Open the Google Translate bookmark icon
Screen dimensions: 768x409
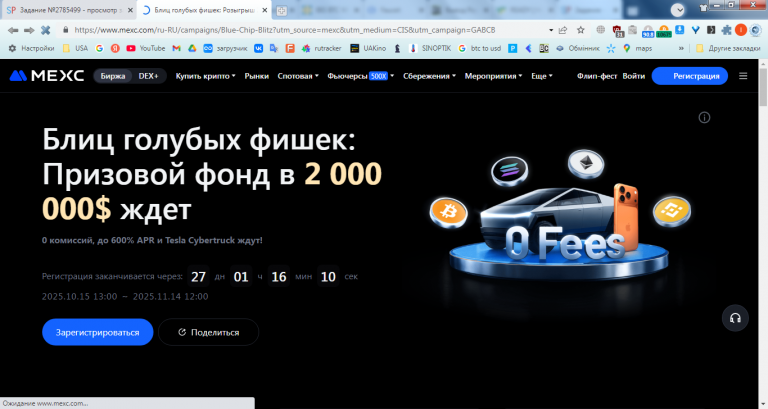[274, 48]
